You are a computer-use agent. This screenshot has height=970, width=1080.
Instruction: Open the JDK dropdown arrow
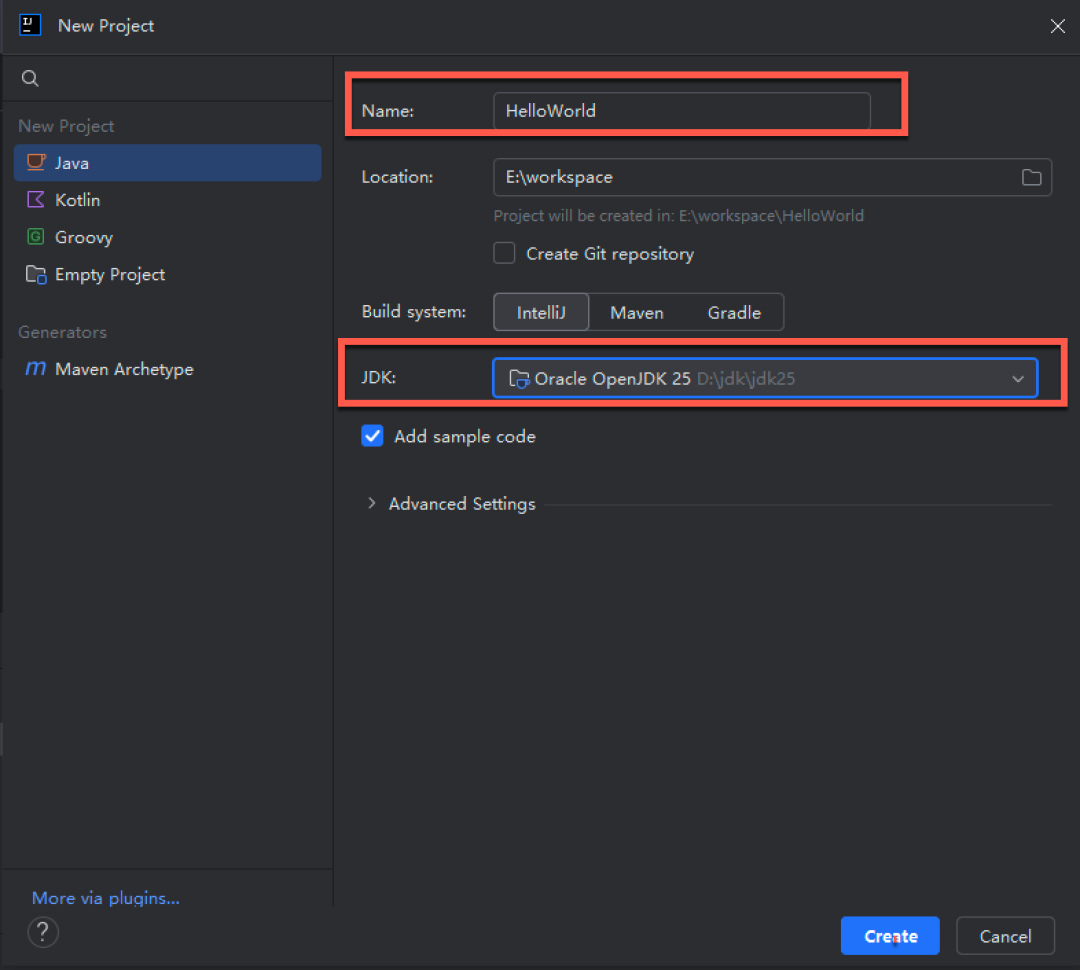coord(1017,379)
